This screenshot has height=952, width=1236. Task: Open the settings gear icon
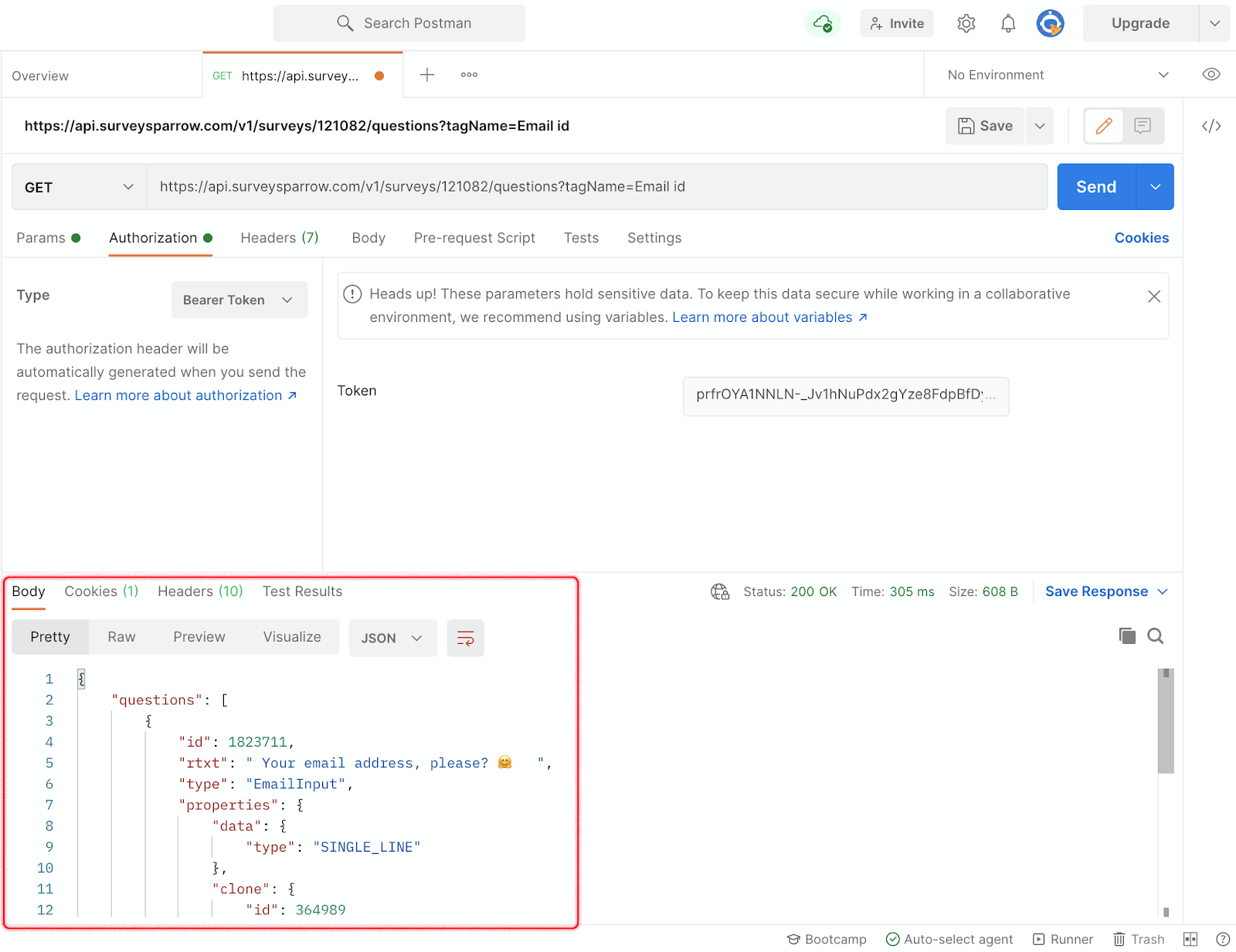[966, 23]
